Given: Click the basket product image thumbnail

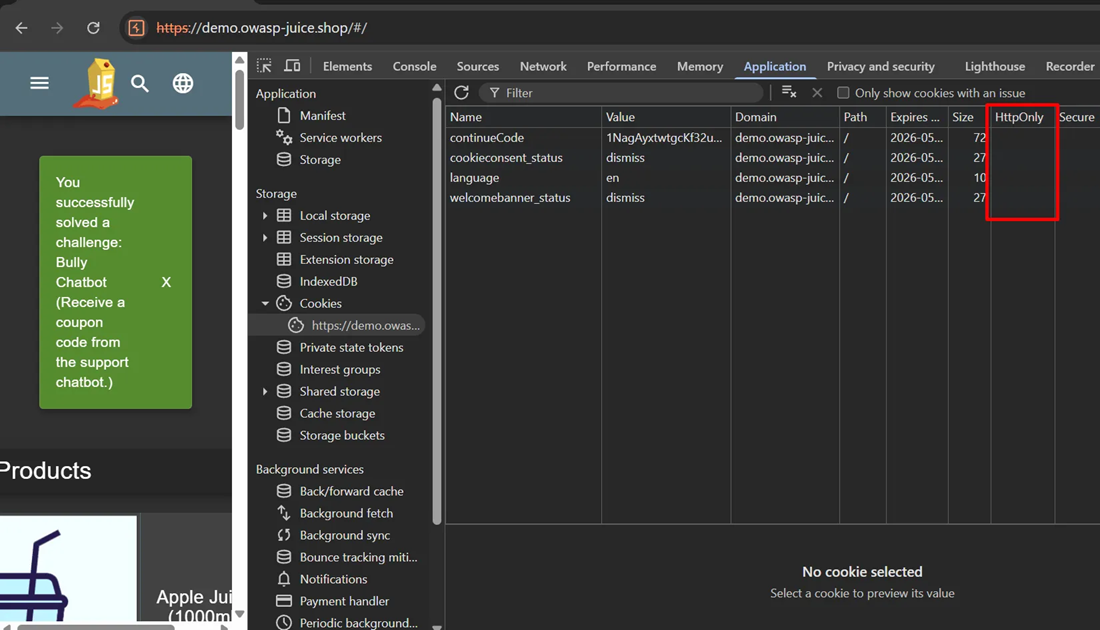Looking at the screenshot, I should [x=68, y=569].
